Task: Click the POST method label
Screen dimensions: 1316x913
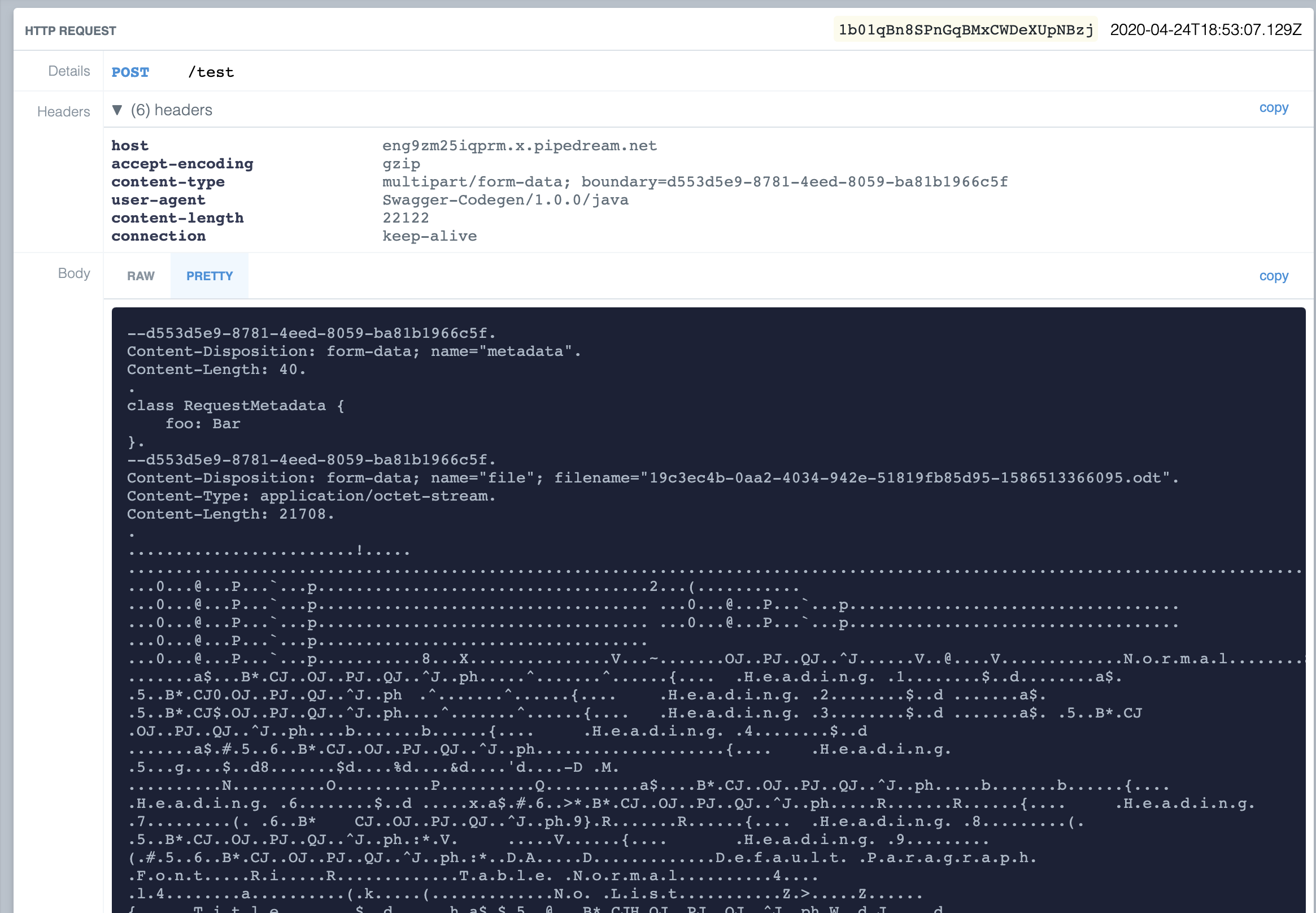Action: [130, 72]
